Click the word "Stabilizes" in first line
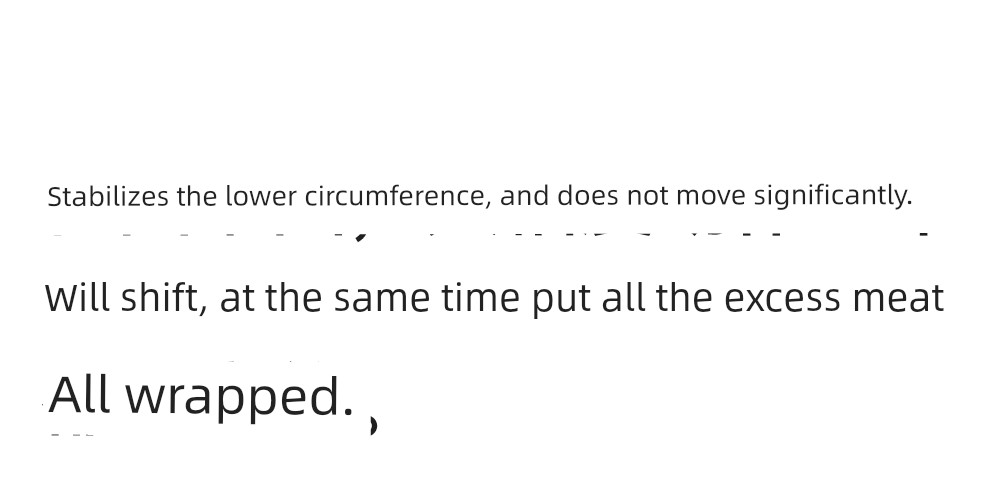This screenshot has width=1000, height=499. pos(108,197)
